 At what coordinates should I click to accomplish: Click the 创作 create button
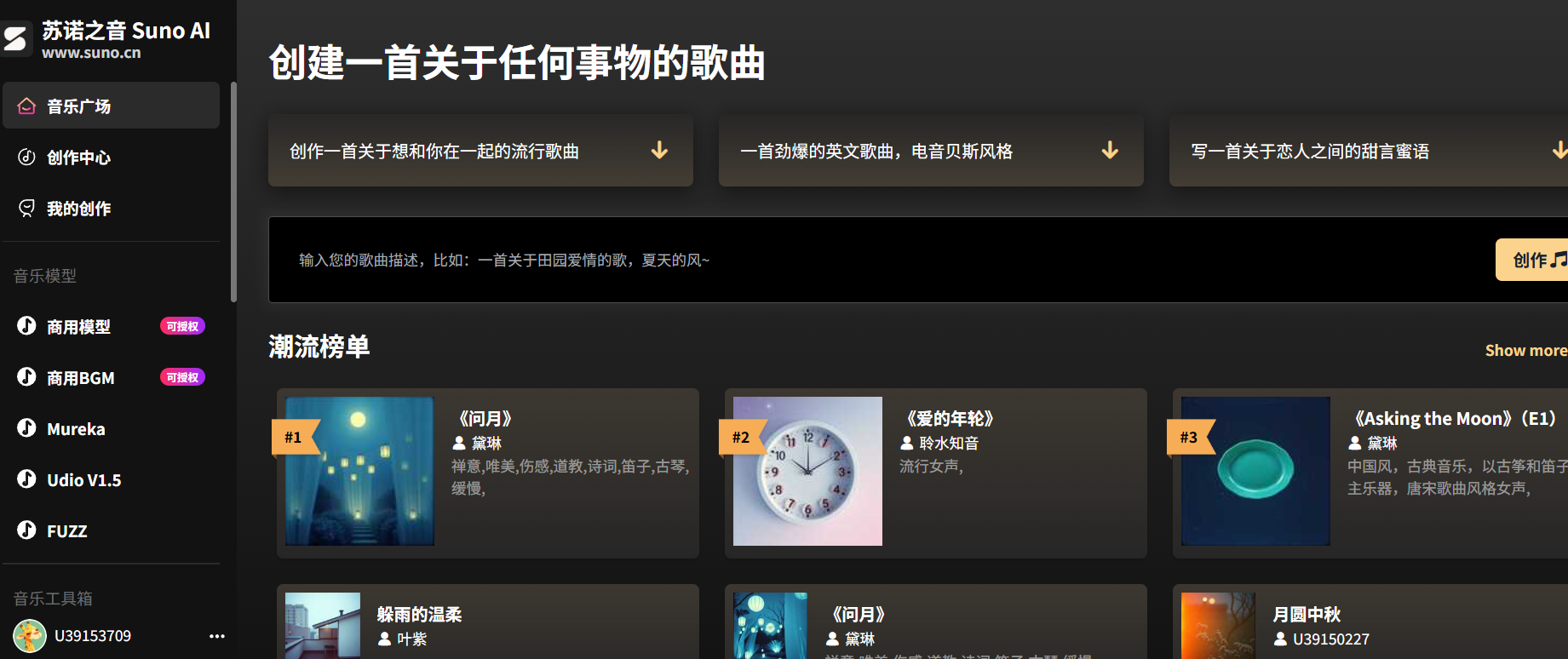pos(1533,260)
